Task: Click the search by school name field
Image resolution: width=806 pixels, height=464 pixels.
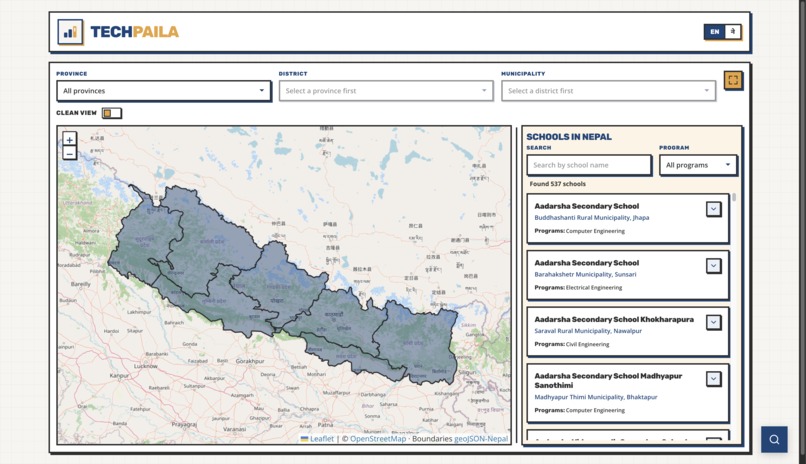Action: (589, 165)
